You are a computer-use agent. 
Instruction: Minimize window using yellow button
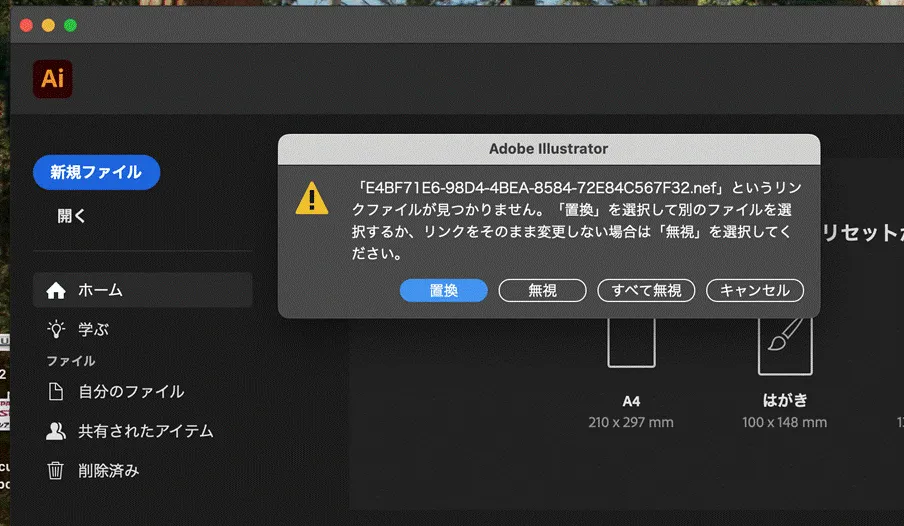coord(48,25)
